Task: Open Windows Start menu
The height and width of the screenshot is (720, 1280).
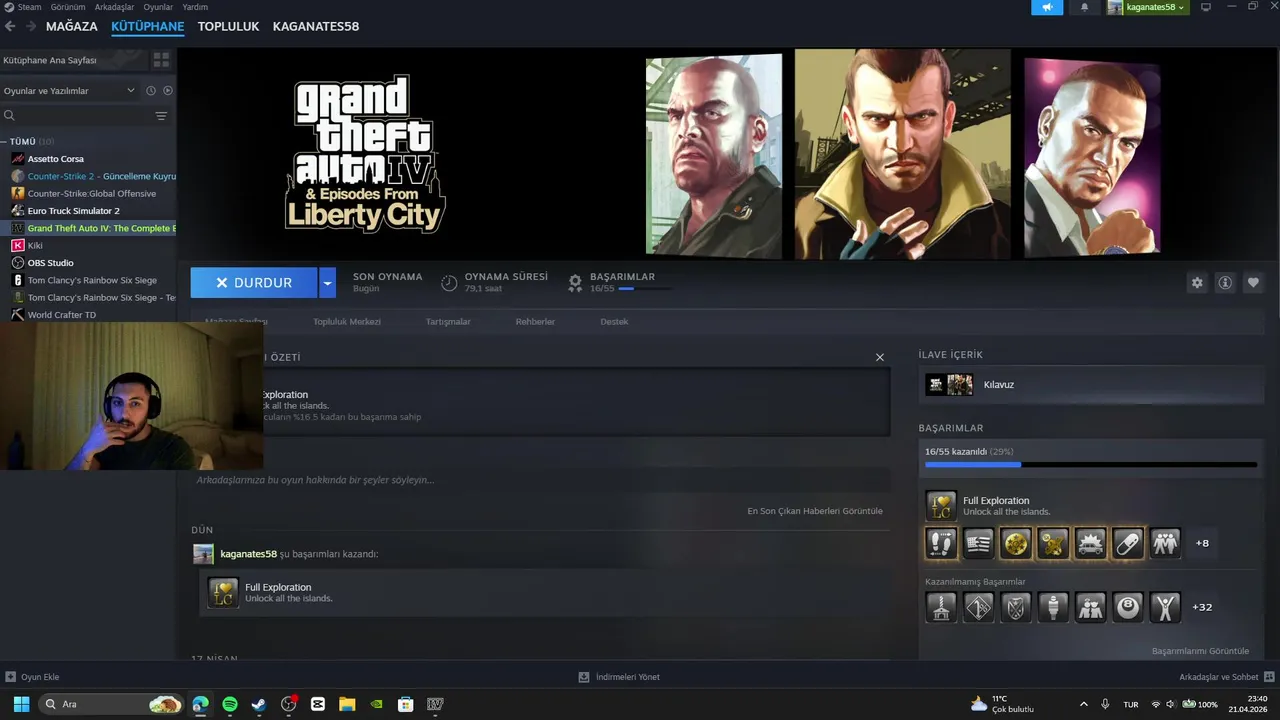Action: 21,704
